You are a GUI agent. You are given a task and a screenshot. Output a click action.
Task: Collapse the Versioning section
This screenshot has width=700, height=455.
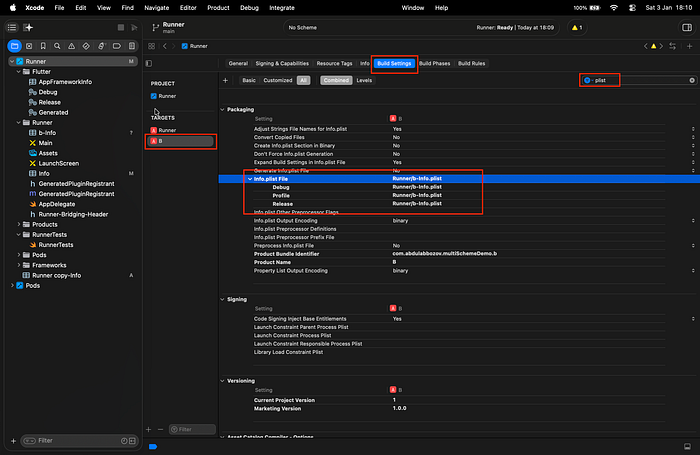pos(223,381)
